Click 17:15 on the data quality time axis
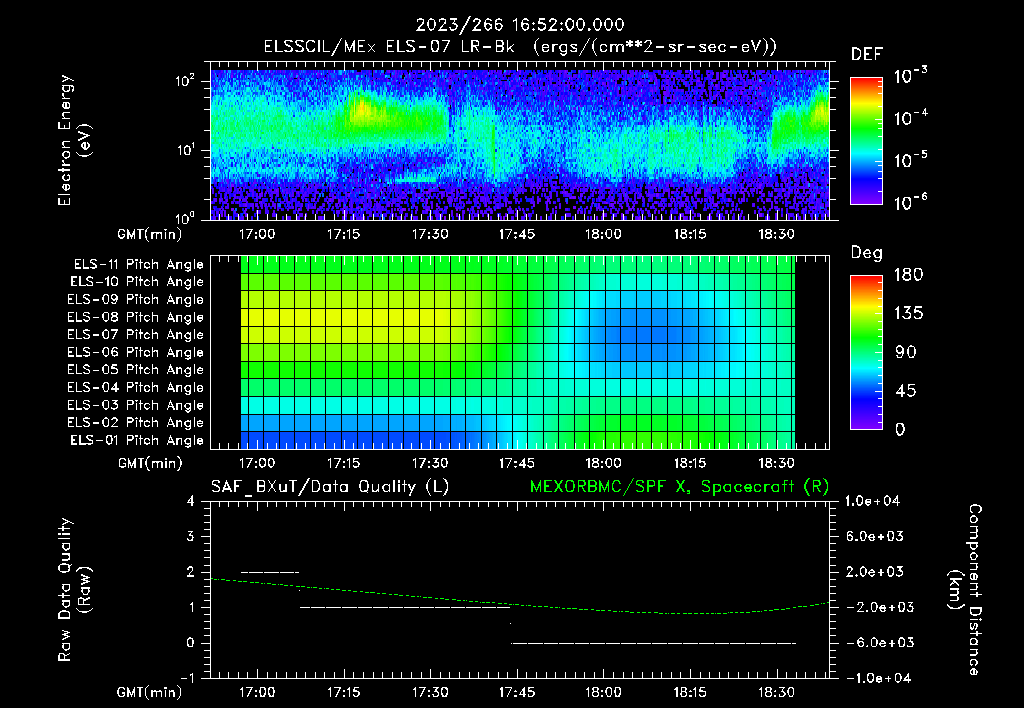 point(344,692)
